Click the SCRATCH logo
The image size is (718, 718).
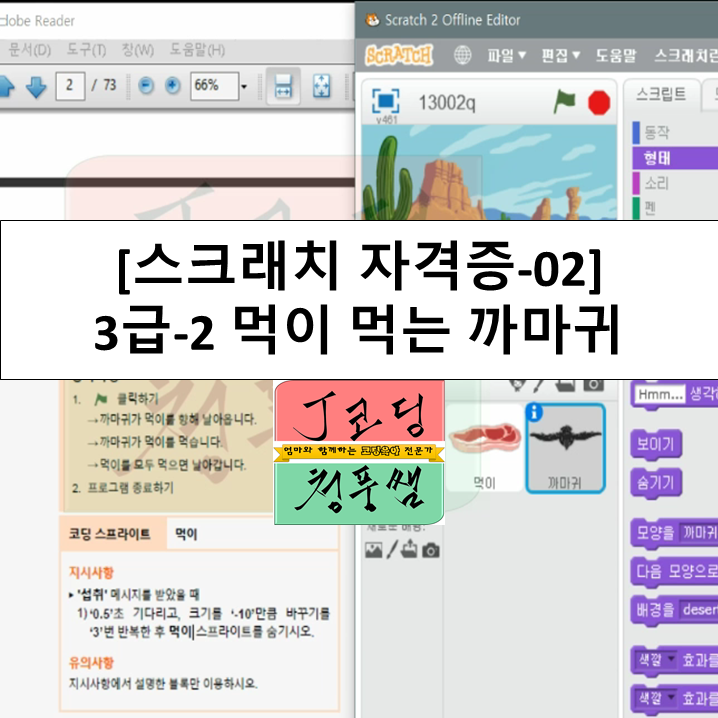click(x=398, y=55)
